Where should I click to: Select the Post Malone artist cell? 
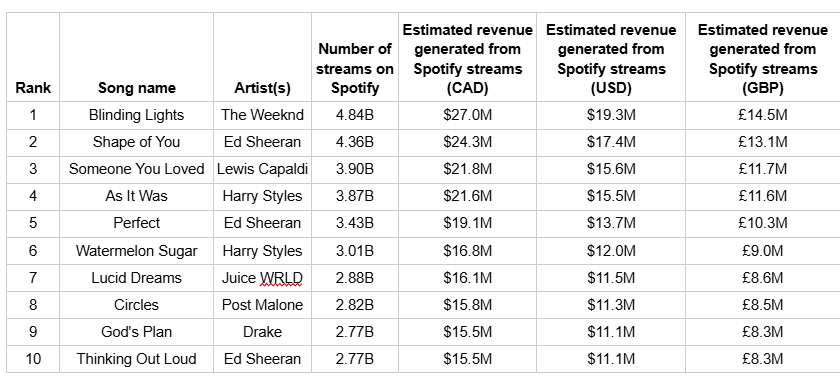pos(262,305)
